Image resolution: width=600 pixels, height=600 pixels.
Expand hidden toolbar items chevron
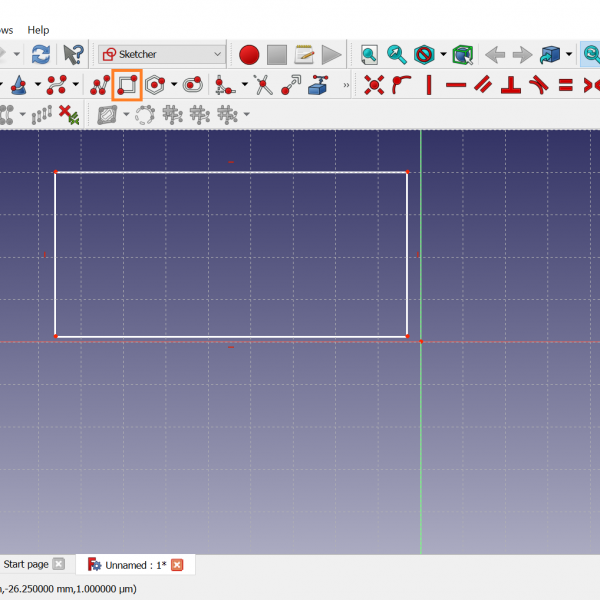[x=347, y=85]
